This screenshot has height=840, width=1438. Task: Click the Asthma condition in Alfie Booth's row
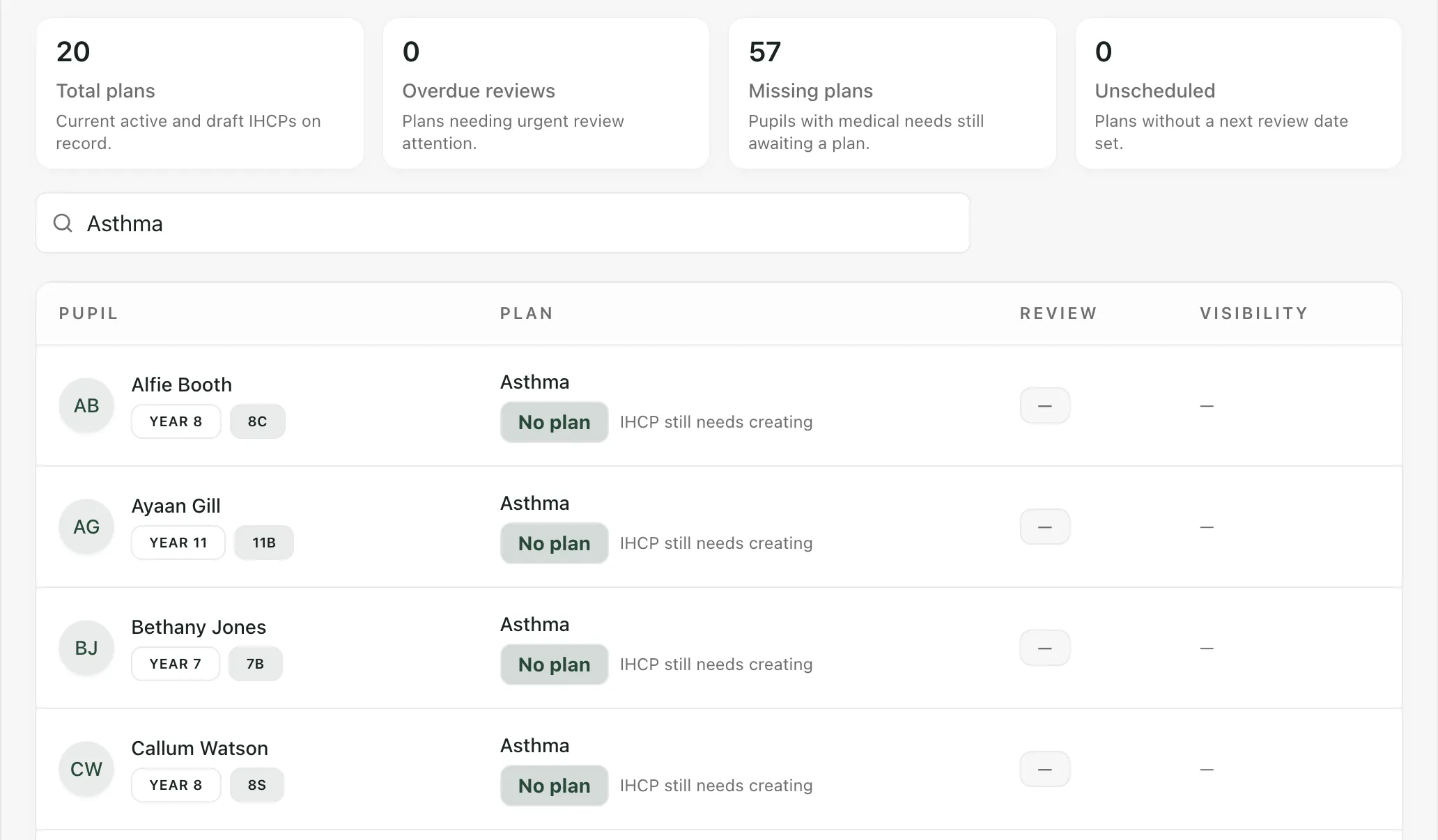coord(535,382)
